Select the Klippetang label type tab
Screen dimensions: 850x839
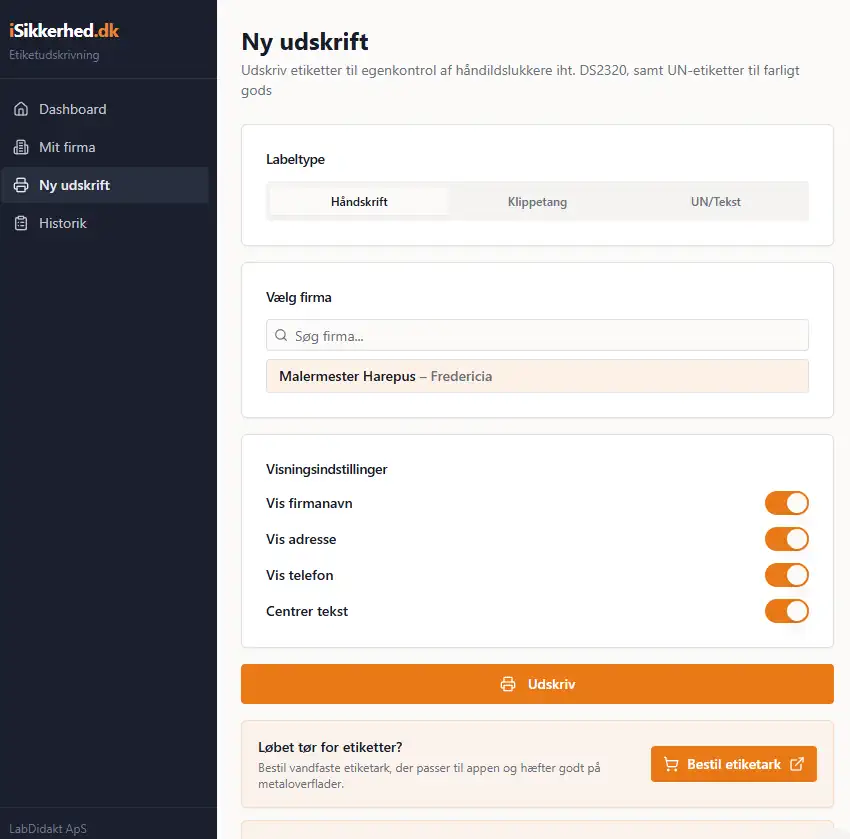[537, 202]
